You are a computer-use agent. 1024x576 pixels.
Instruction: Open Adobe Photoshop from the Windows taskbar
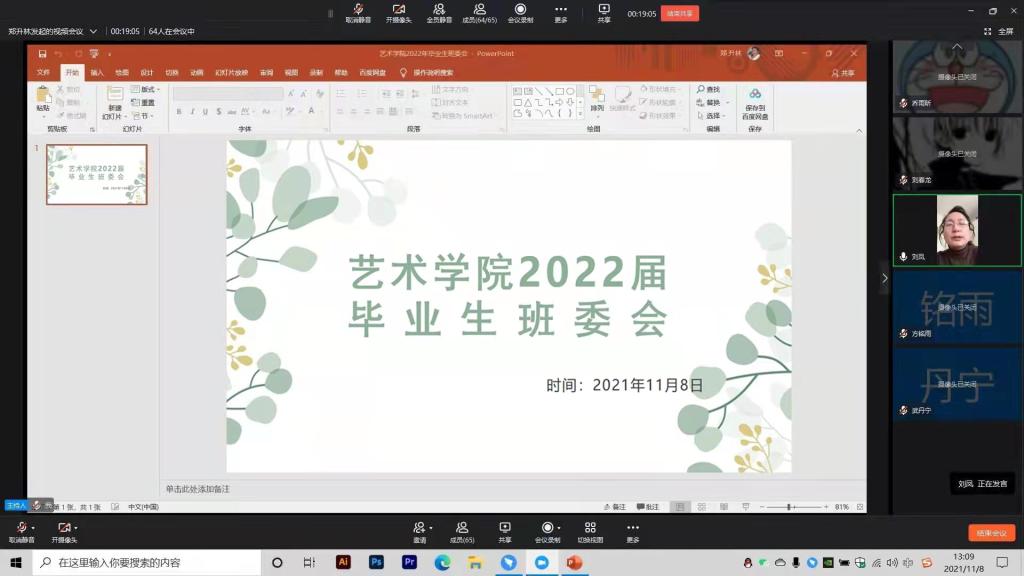click(376, 563)
